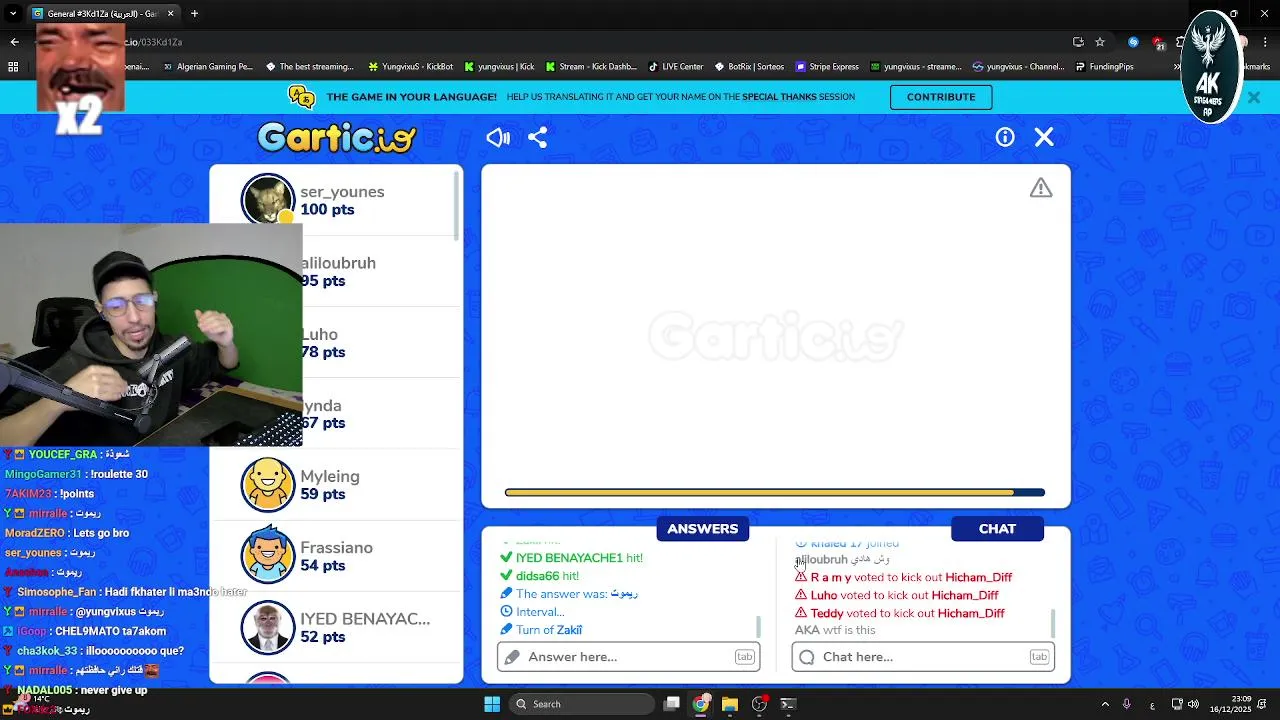Click the microphone tray icon

tap(1127, 704)
